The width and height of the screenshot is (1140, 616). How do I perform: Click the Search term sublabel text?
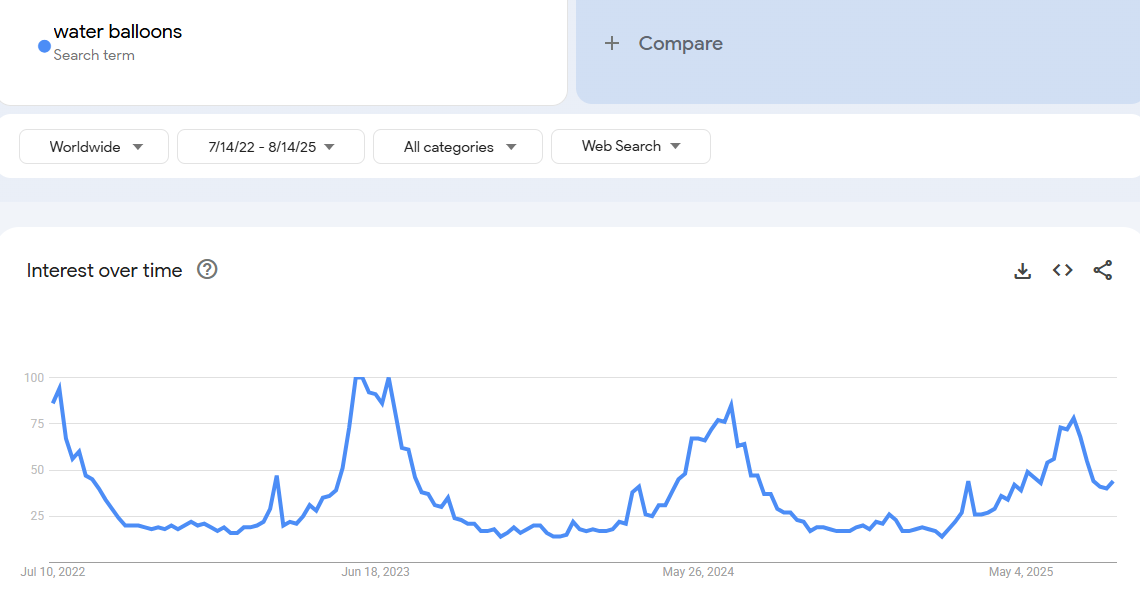(94, 55)
